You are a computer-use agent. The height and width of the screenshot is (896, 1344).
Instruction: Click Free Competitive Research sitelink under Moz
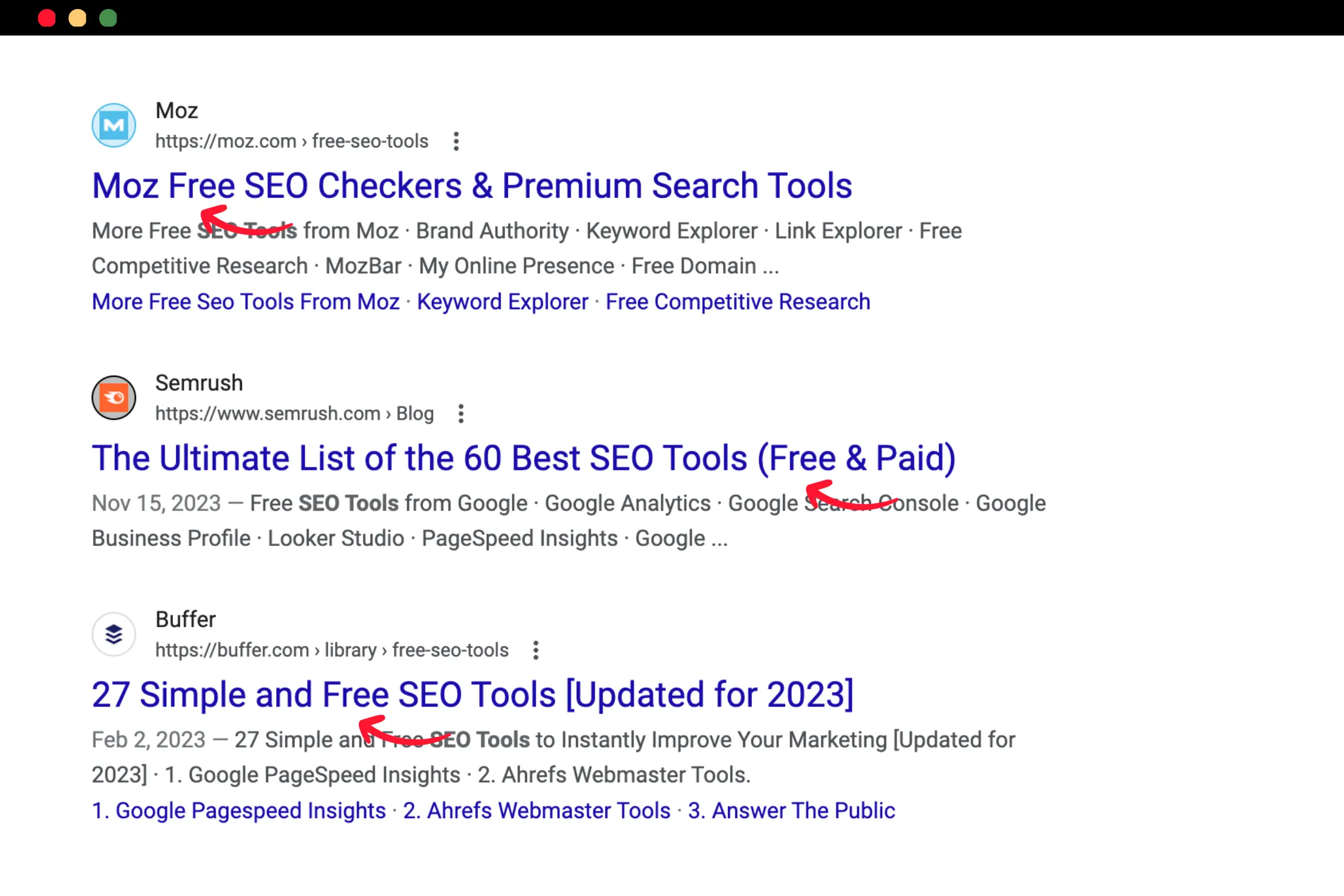pos(738,302)
